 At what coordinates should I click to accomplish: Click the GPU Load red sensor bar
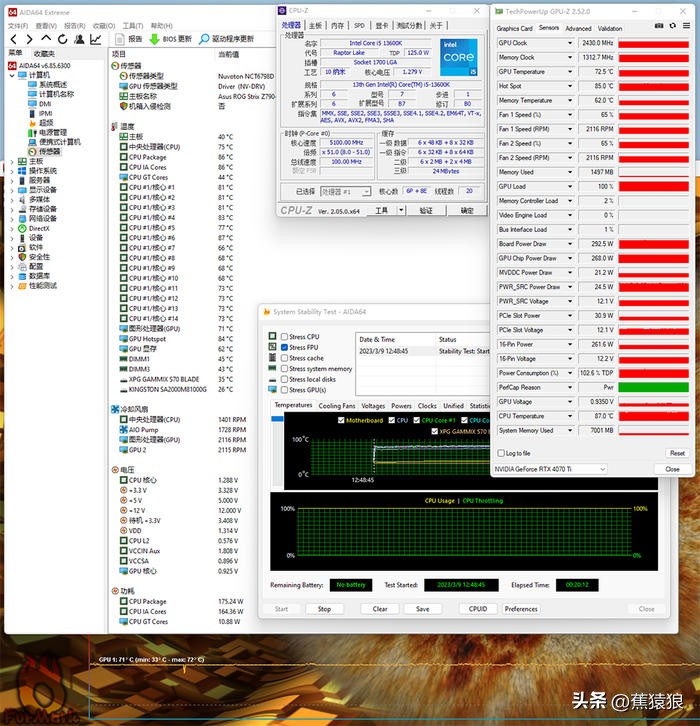click(653, 186)
